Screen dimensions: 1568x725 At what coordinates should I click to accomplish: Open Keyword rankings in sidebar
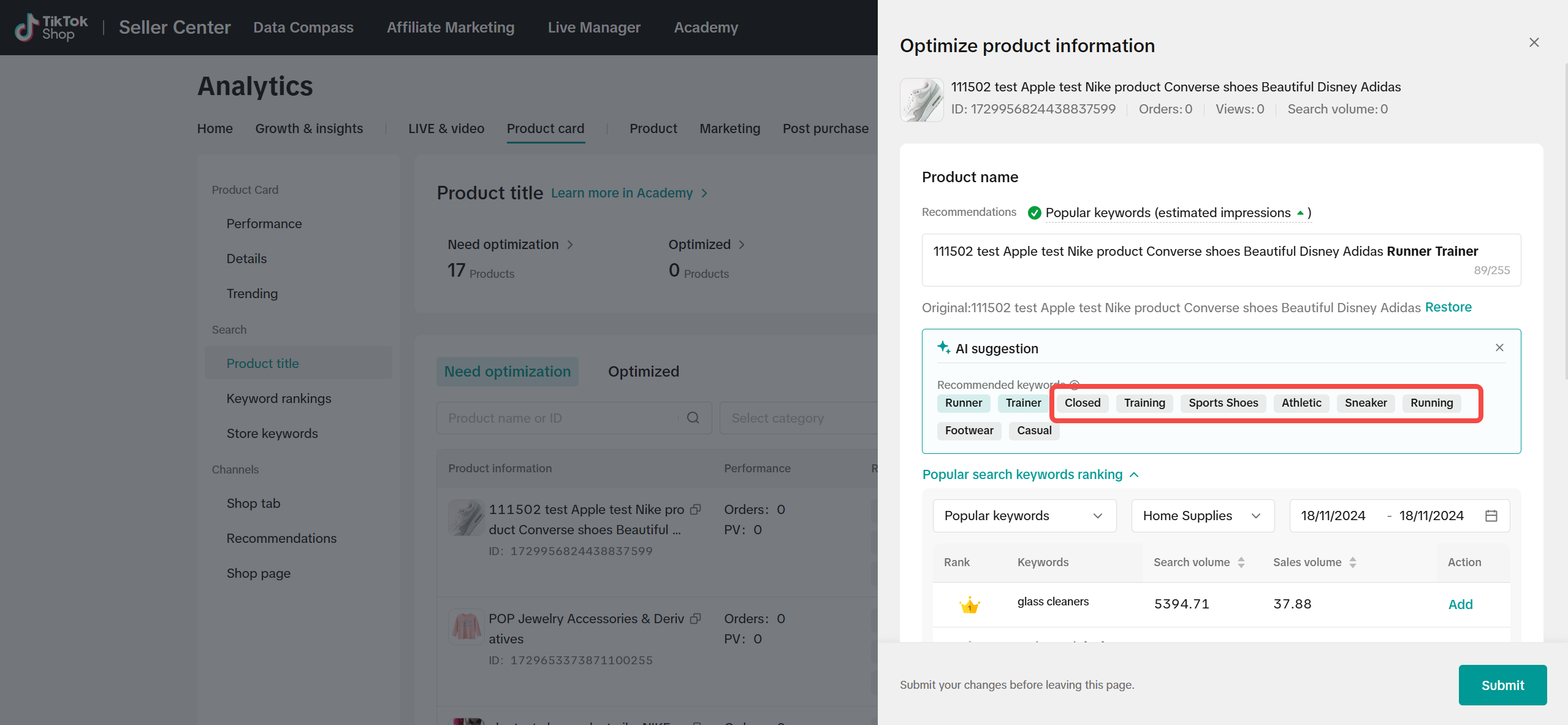[x=278, y=399]
